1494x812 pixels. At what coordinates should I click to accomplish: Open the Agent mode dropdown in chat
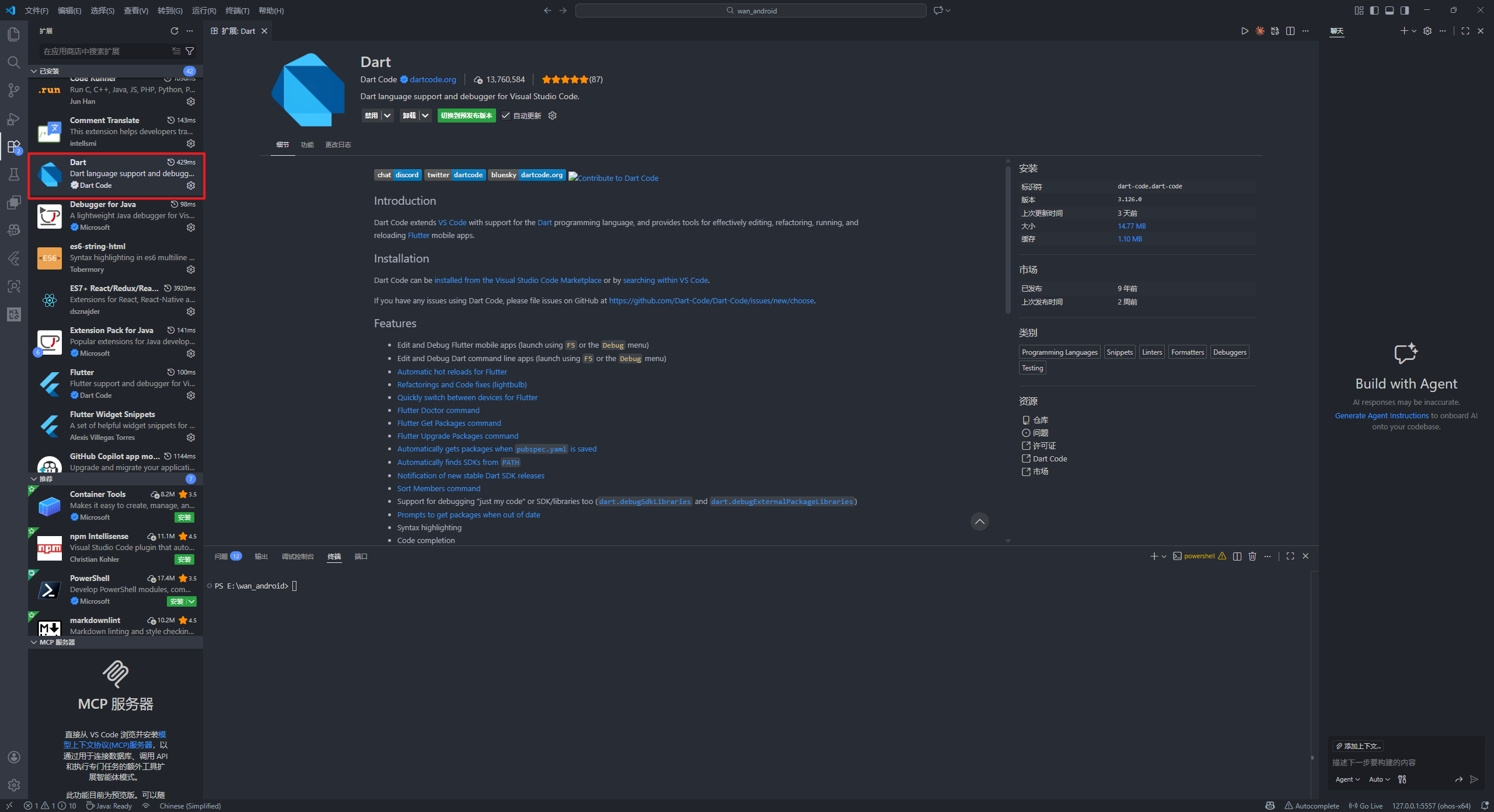pyautogui.click(x=1348, y=779)
